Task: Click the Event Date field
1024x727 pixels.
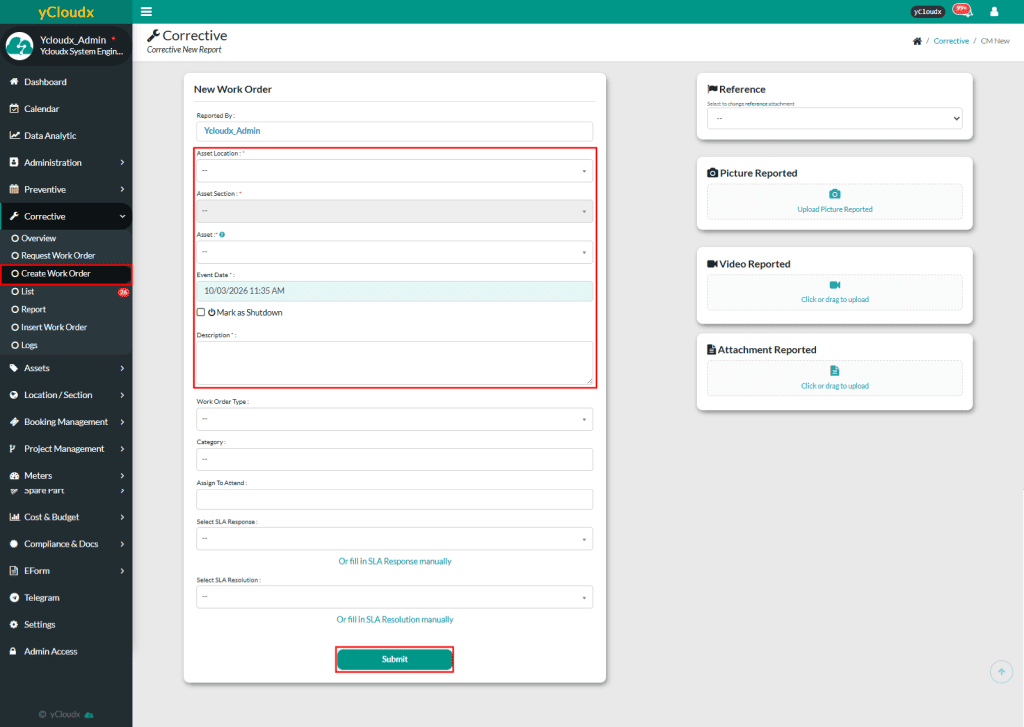Action: click(x=394, y=291)
